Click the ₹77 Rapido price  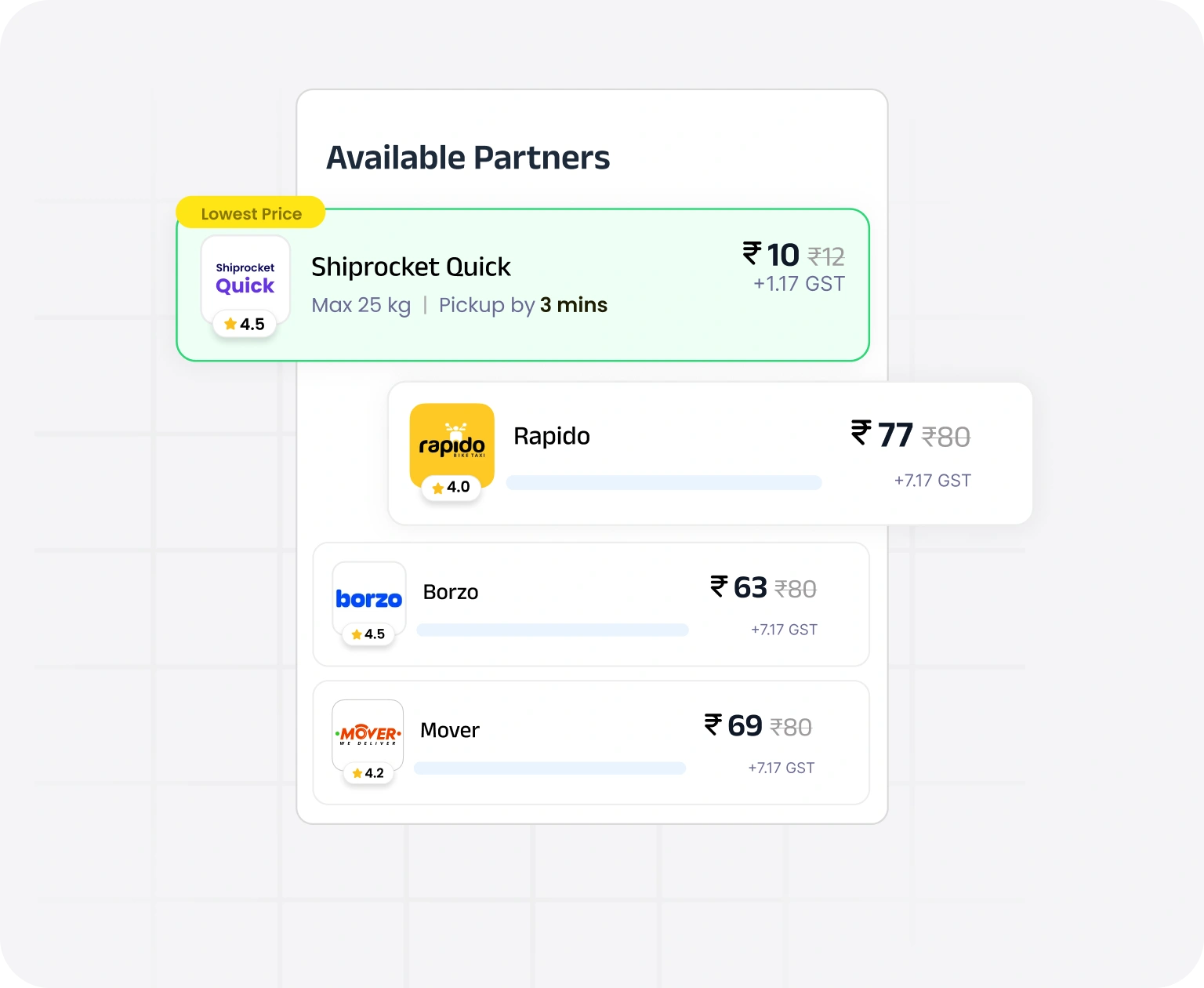[882, 435]
